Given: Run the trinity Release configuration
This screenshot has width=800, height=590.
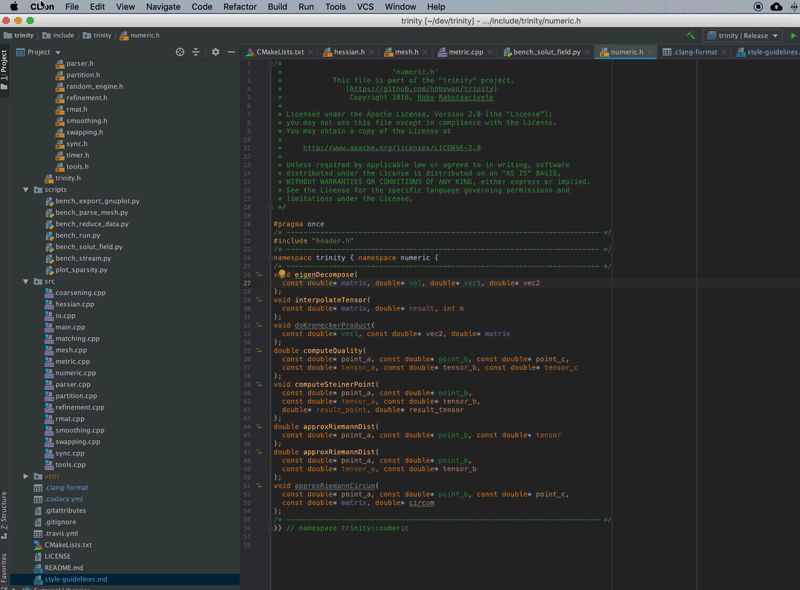Looking at the screenshot, I should point(793,35).
